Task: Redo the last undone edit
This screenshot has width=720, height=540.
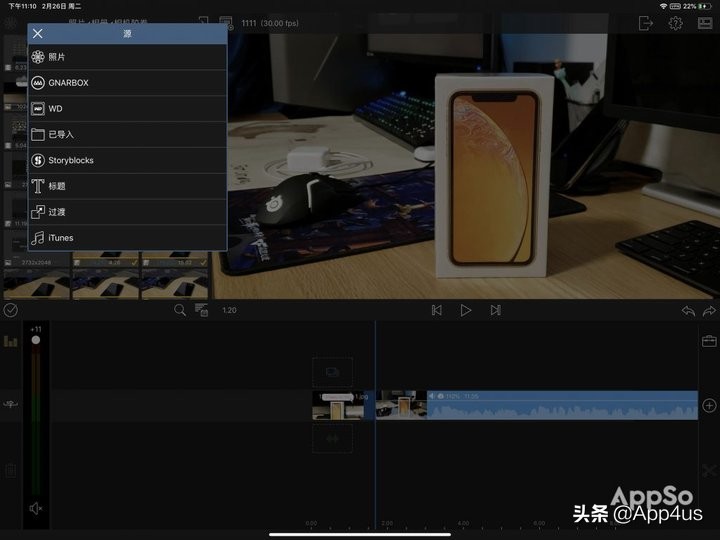Action: [709, 311]
